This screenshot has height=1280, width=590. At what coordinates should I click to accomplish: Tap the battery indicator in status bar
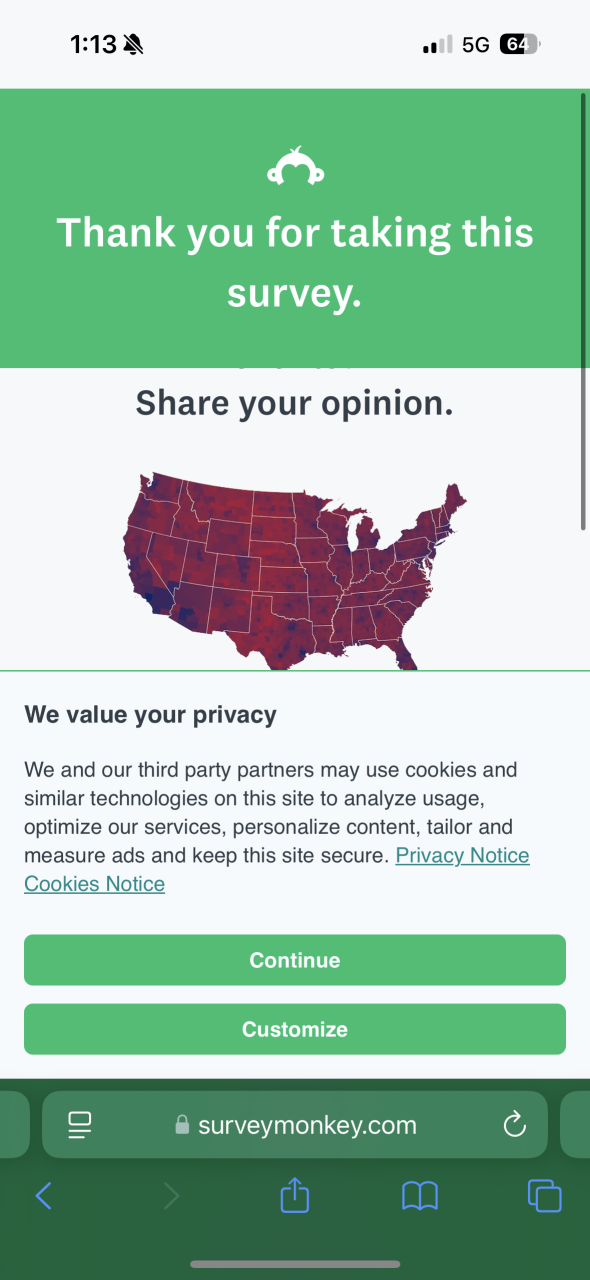520,44
